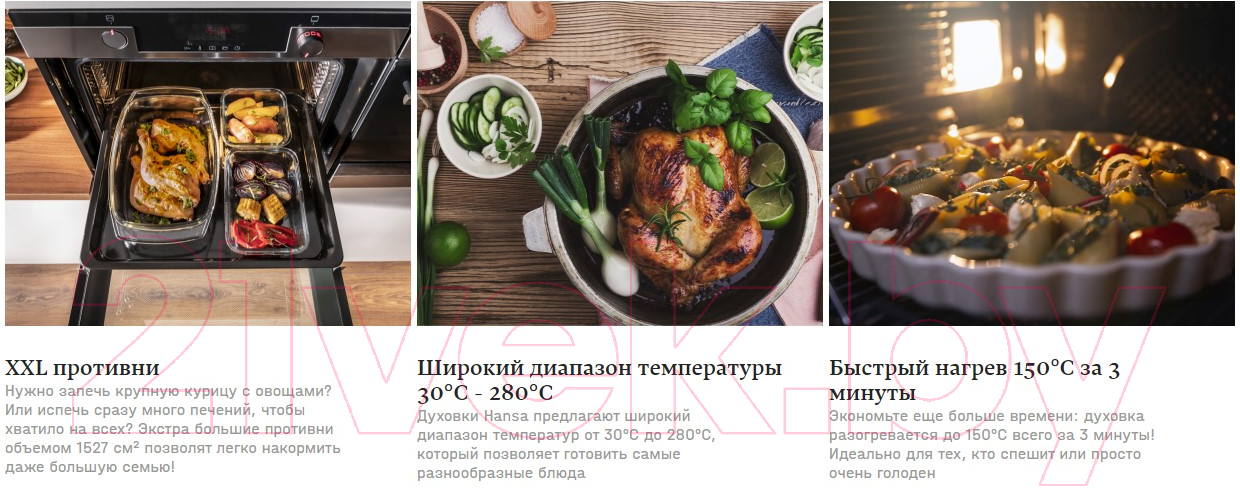The image size is (1240, 488).
Task: Click the left control knob on the oven
Action: tap(115, 38)
